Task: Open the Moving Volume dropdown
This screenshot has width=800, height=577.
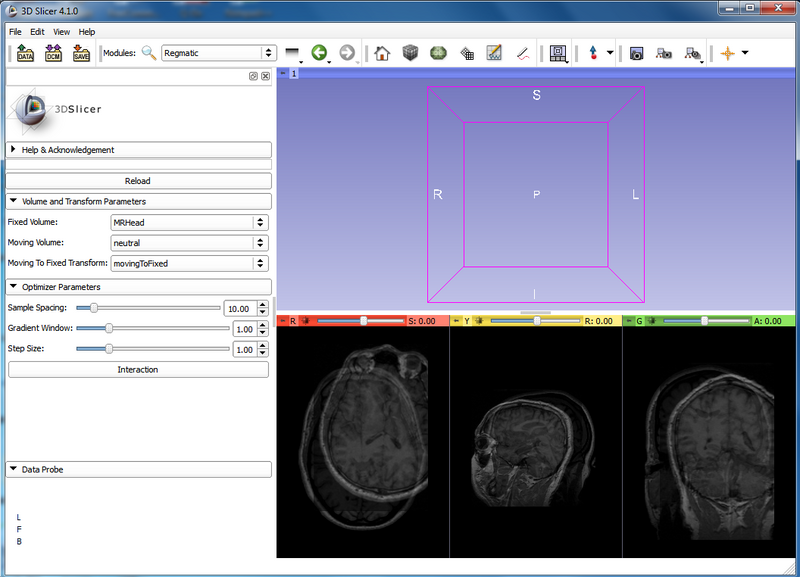Action: pyautogui.click(x=189, y=243)
